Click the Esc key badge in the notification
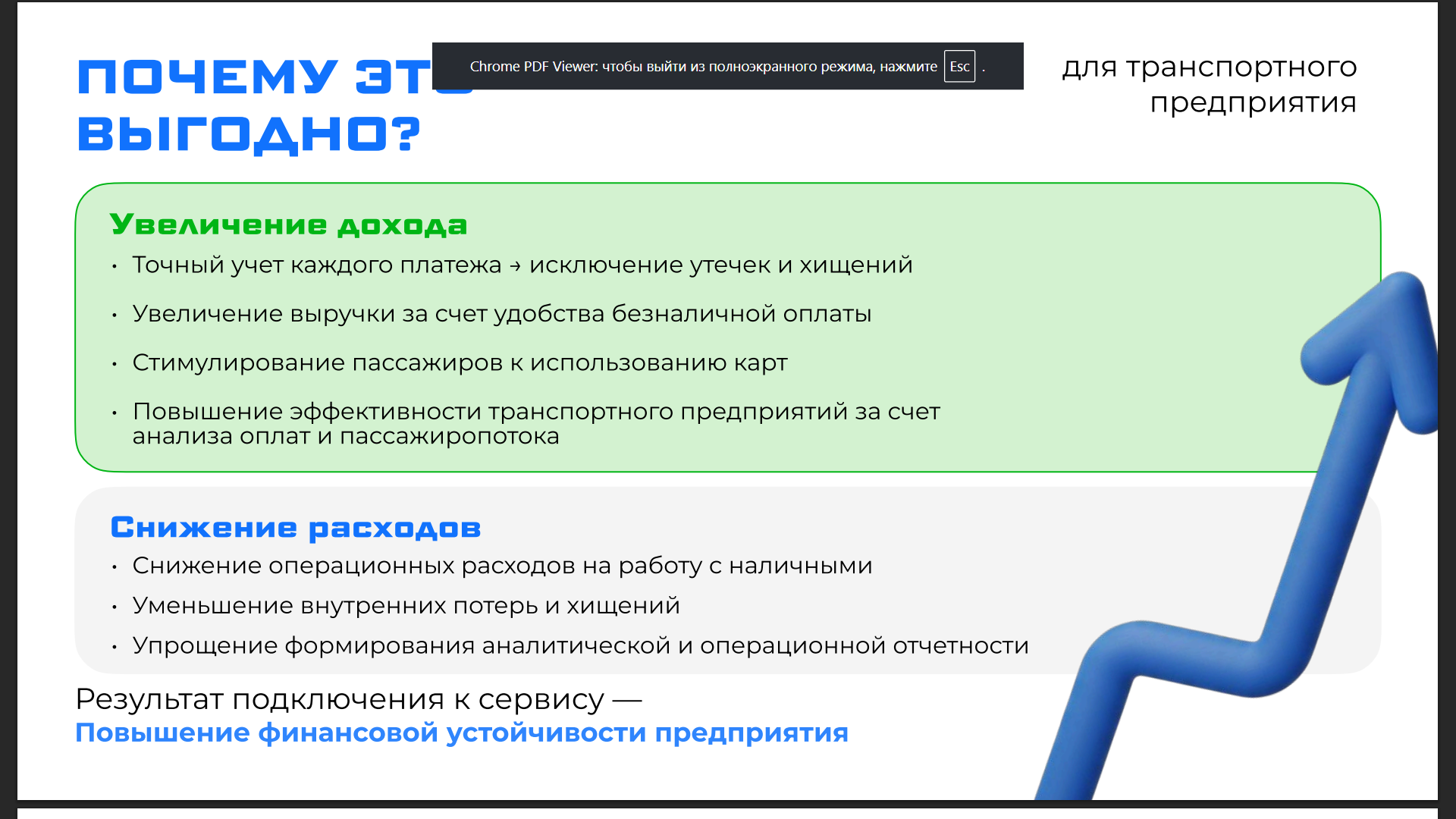Viewport: 1456px width, 819px height. (959, 67)
